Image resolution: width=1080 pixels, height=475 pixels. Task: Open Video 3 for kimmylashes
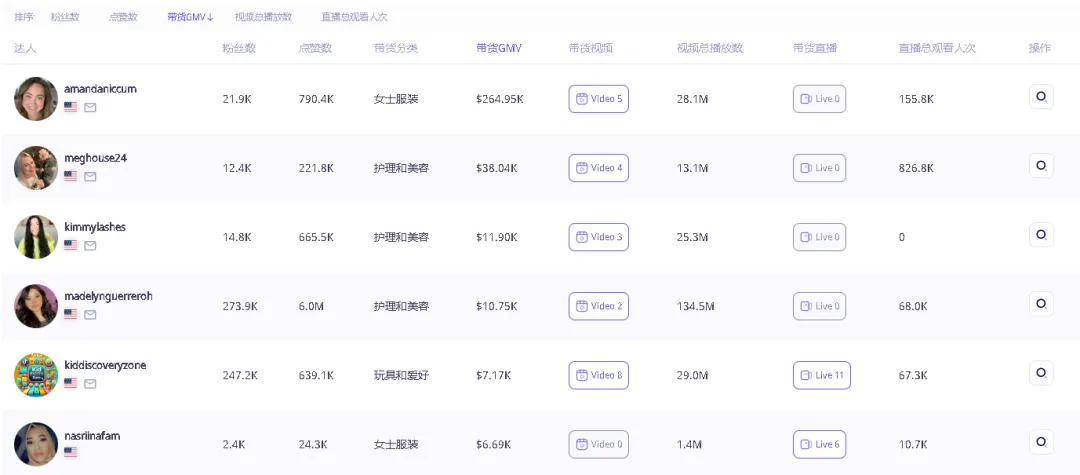599,237
